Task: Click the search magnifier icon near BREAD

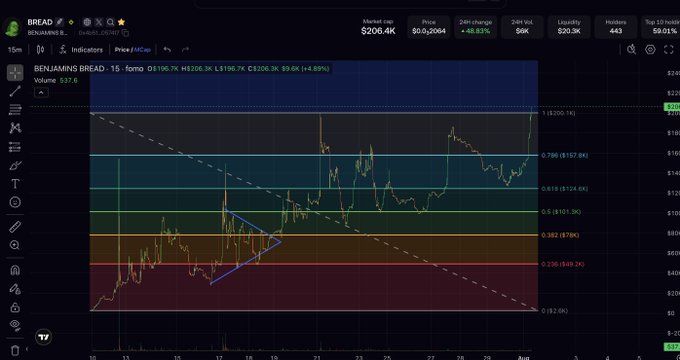Action: [111, 22]
